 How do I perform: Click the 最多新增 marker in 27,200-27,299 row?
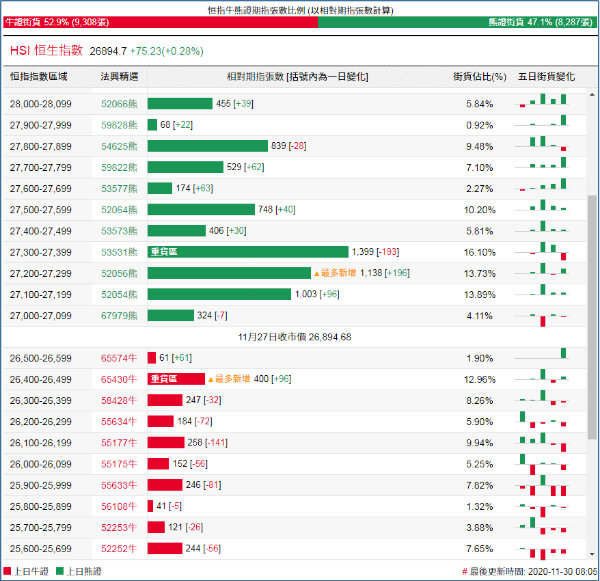(335, 273)
